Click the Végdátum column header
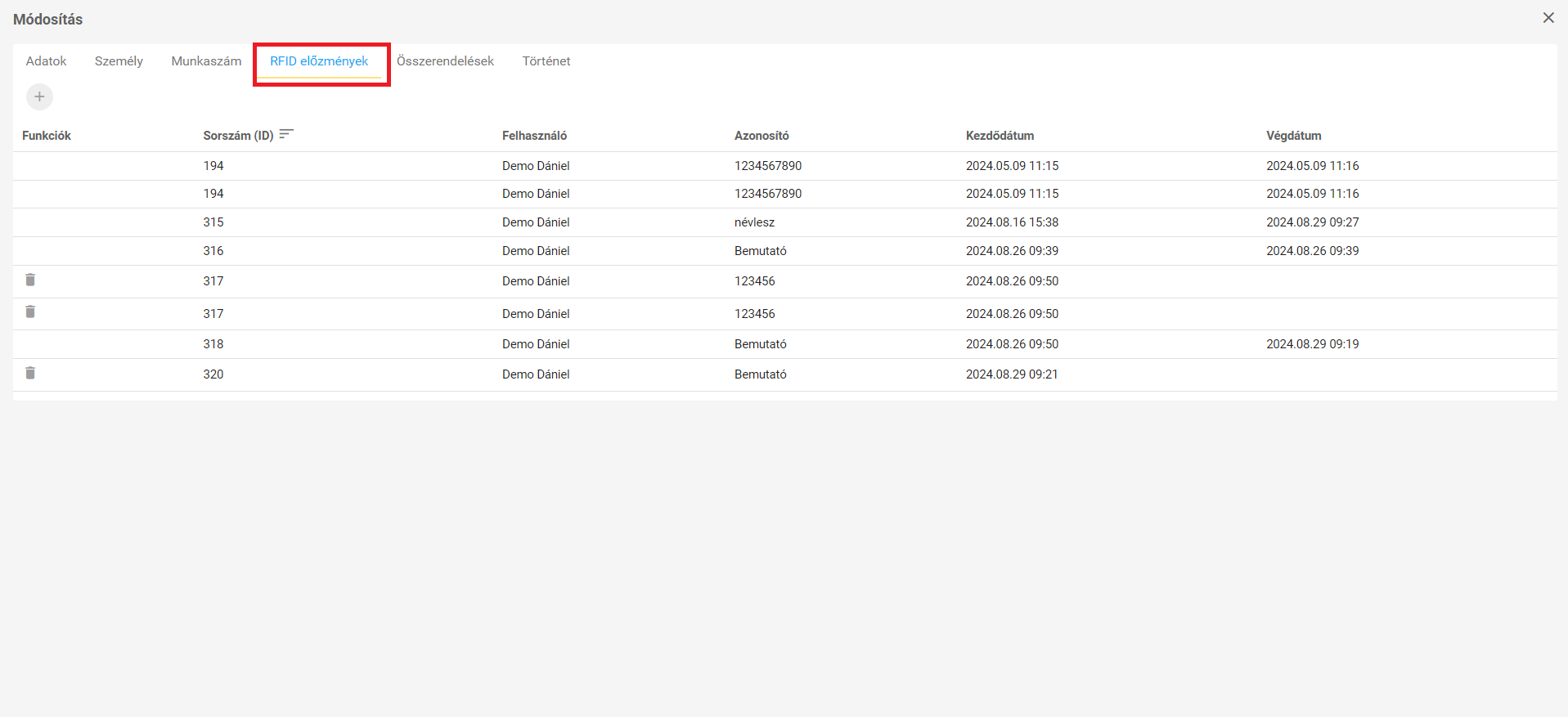The height and width of the screenshot is (717, 1568). (1293, 136)
